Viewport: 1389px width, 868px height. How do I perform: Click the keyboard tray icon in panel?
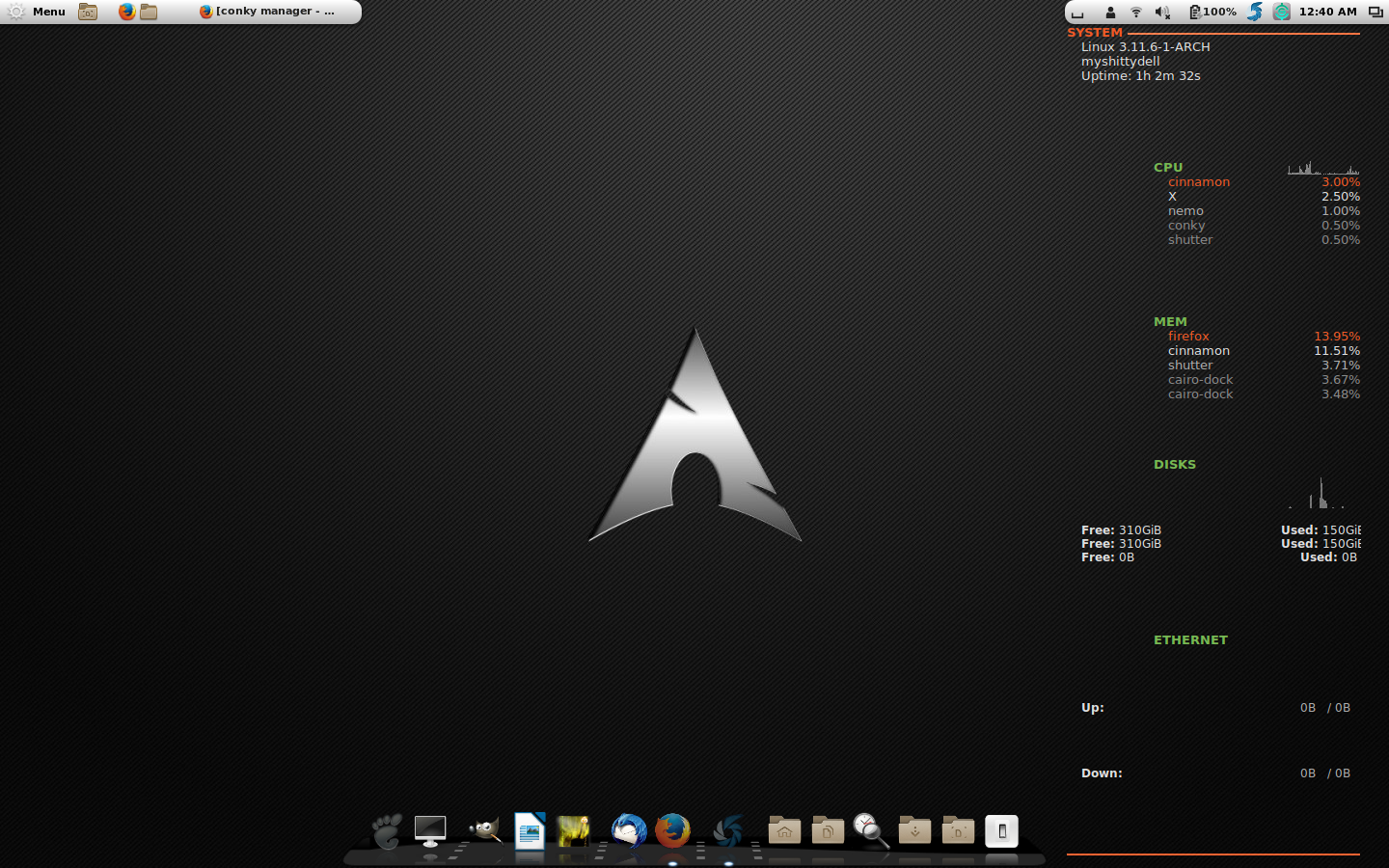(1077, 13)
